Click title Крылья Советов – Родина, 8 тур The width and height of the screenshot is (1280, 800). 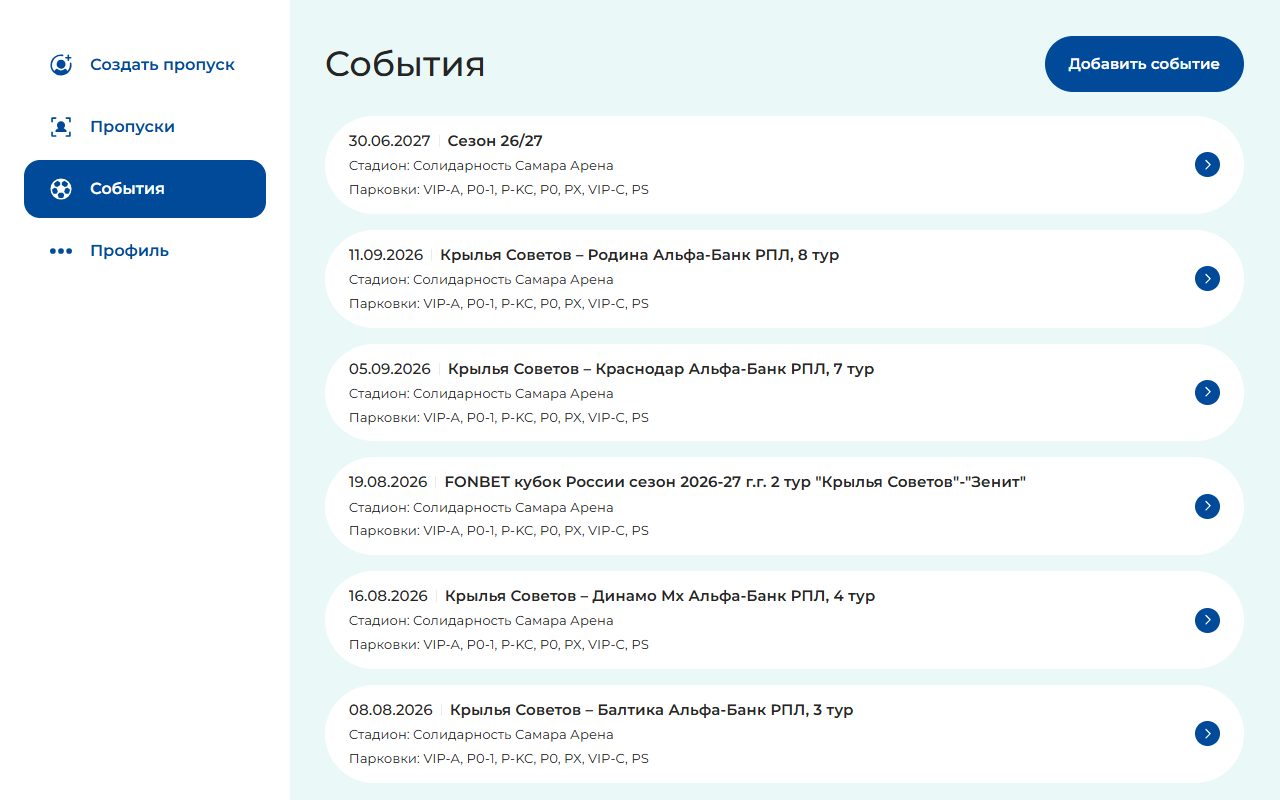click(639, 255)
